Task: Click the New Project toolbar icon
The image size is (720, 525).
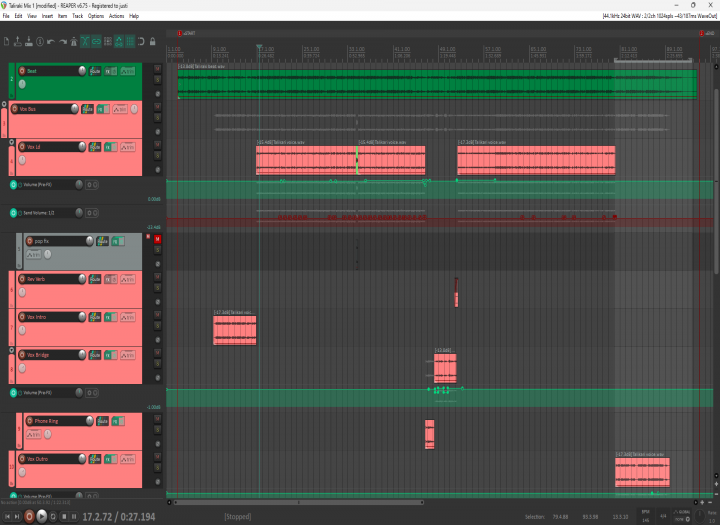Action: click(x=6, y=42)
